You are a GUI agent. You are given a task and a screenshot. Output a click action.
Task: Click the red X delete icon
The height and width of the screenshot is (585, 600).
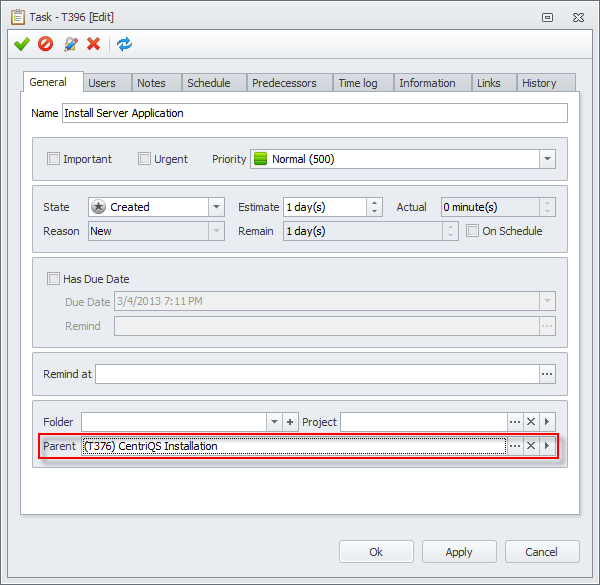pos(94,44)
